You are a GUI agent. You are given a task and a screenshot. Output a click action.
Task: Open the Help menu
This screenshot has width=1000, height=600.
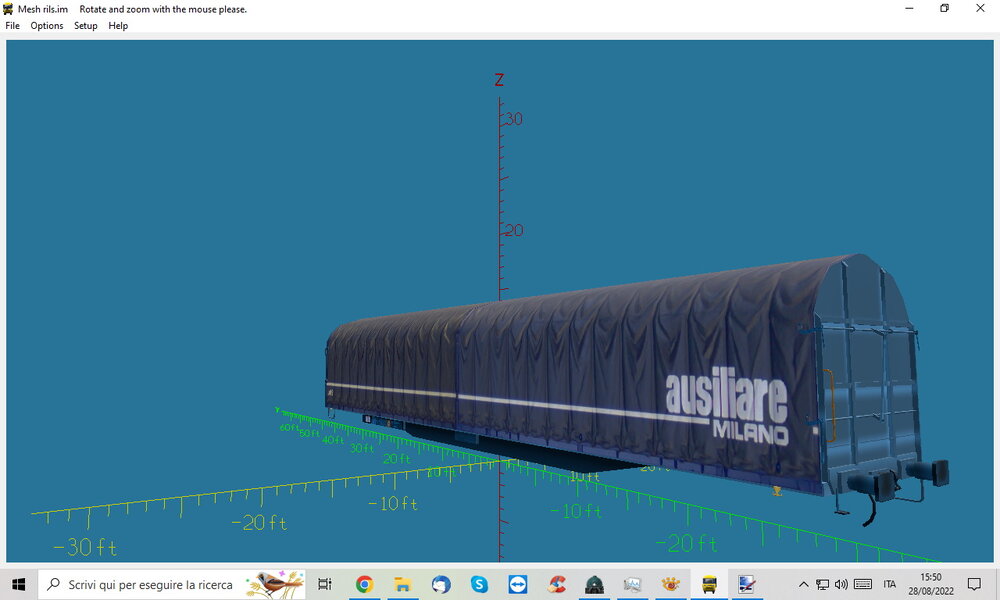click(x=118, y=26)
